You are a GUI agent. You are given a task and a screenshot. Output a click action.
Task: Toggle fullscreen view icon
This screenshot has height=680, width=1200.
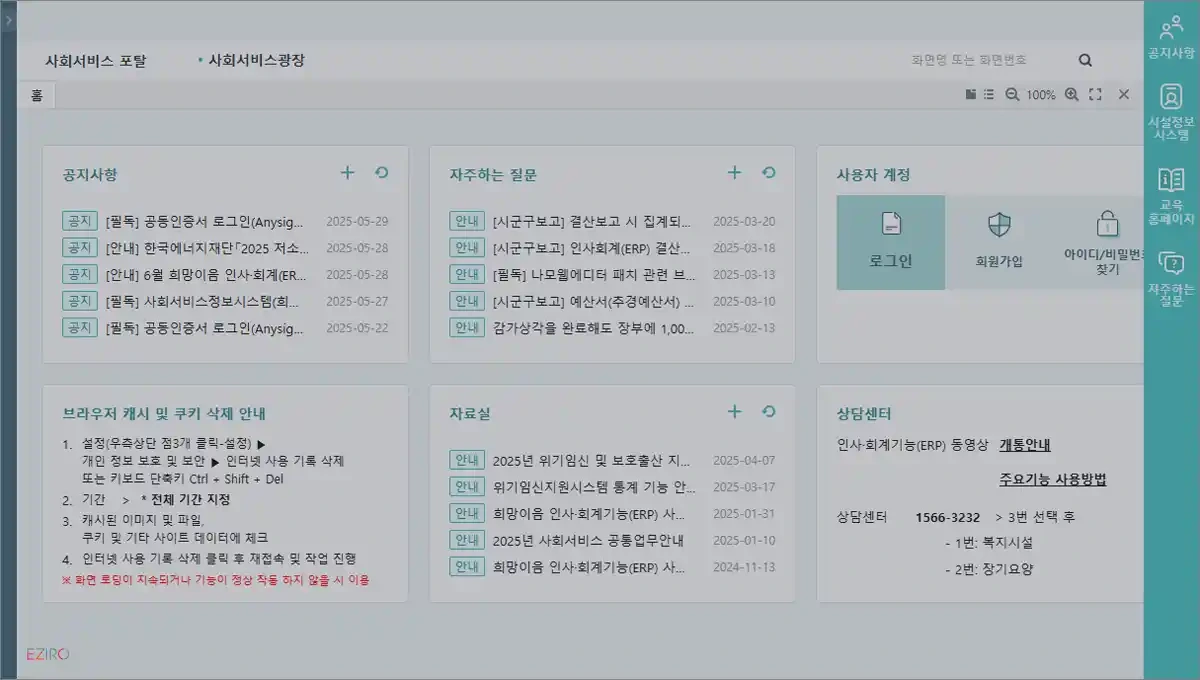(x=1095, y=94)
